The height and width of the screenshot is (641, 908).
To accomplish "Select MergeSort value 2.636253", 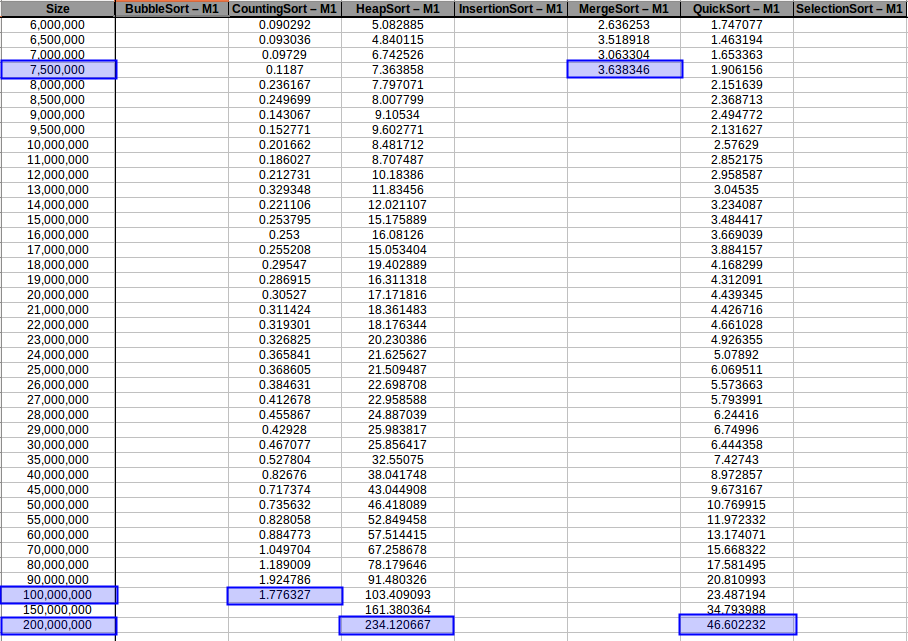I will click(x=624, y=25).
